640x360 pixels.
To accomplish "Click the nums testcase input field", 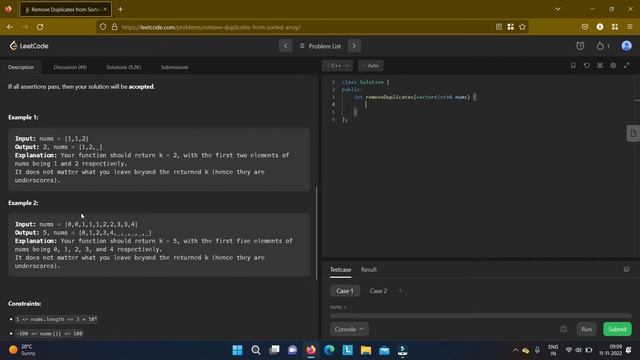I will click(x=480, y=316).
